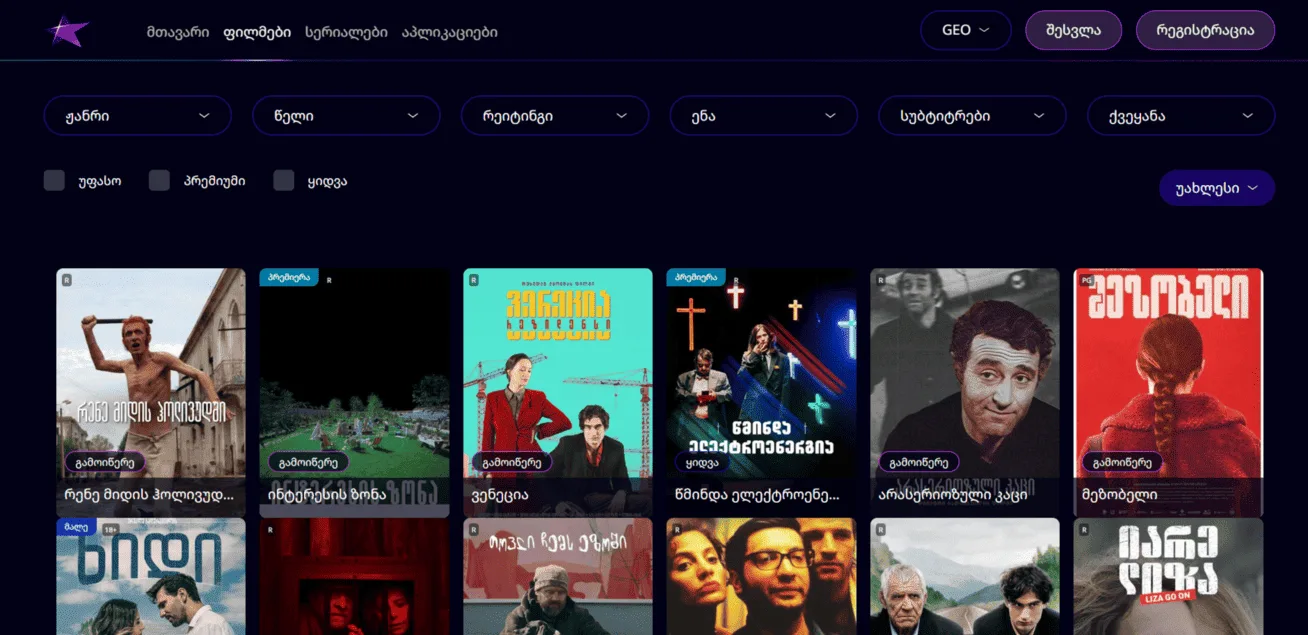Click the მალე badge on ხიდი poster

tap(76, 527)
